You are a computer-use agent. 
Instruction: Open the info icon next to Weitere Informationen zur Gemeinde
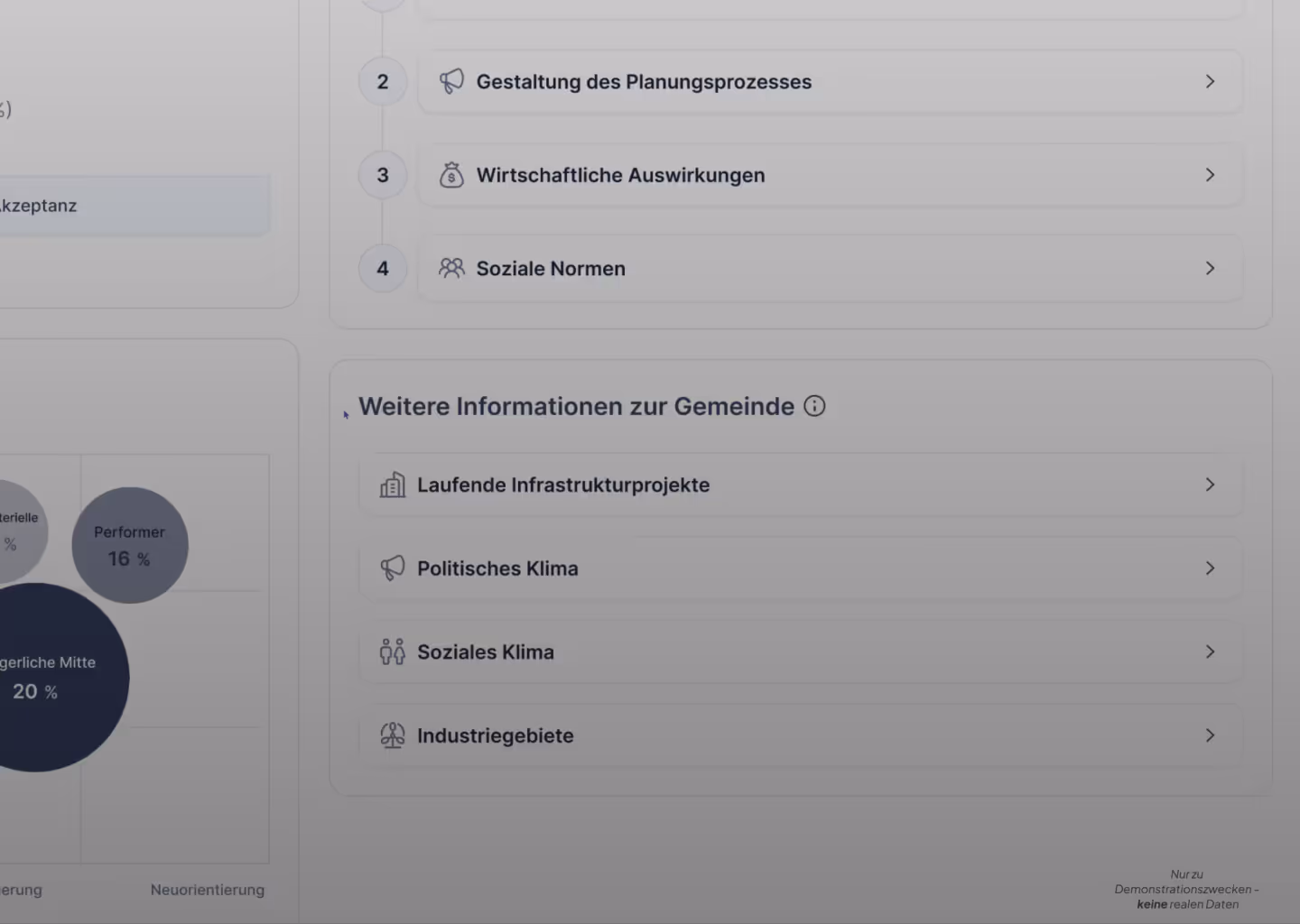(x=814, y=406)
